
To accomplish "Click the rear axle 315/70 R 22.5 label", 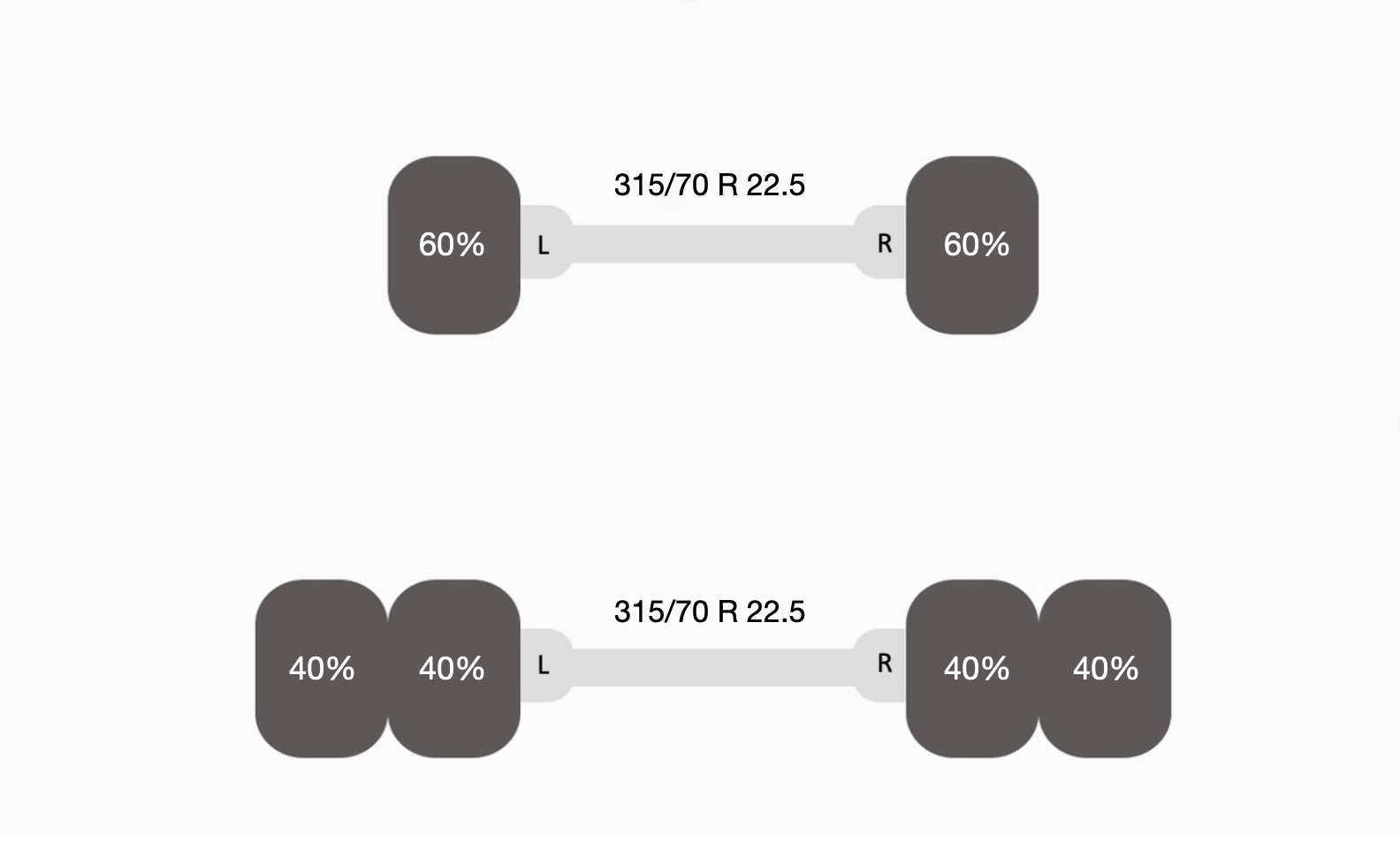I will click(709, 611).
